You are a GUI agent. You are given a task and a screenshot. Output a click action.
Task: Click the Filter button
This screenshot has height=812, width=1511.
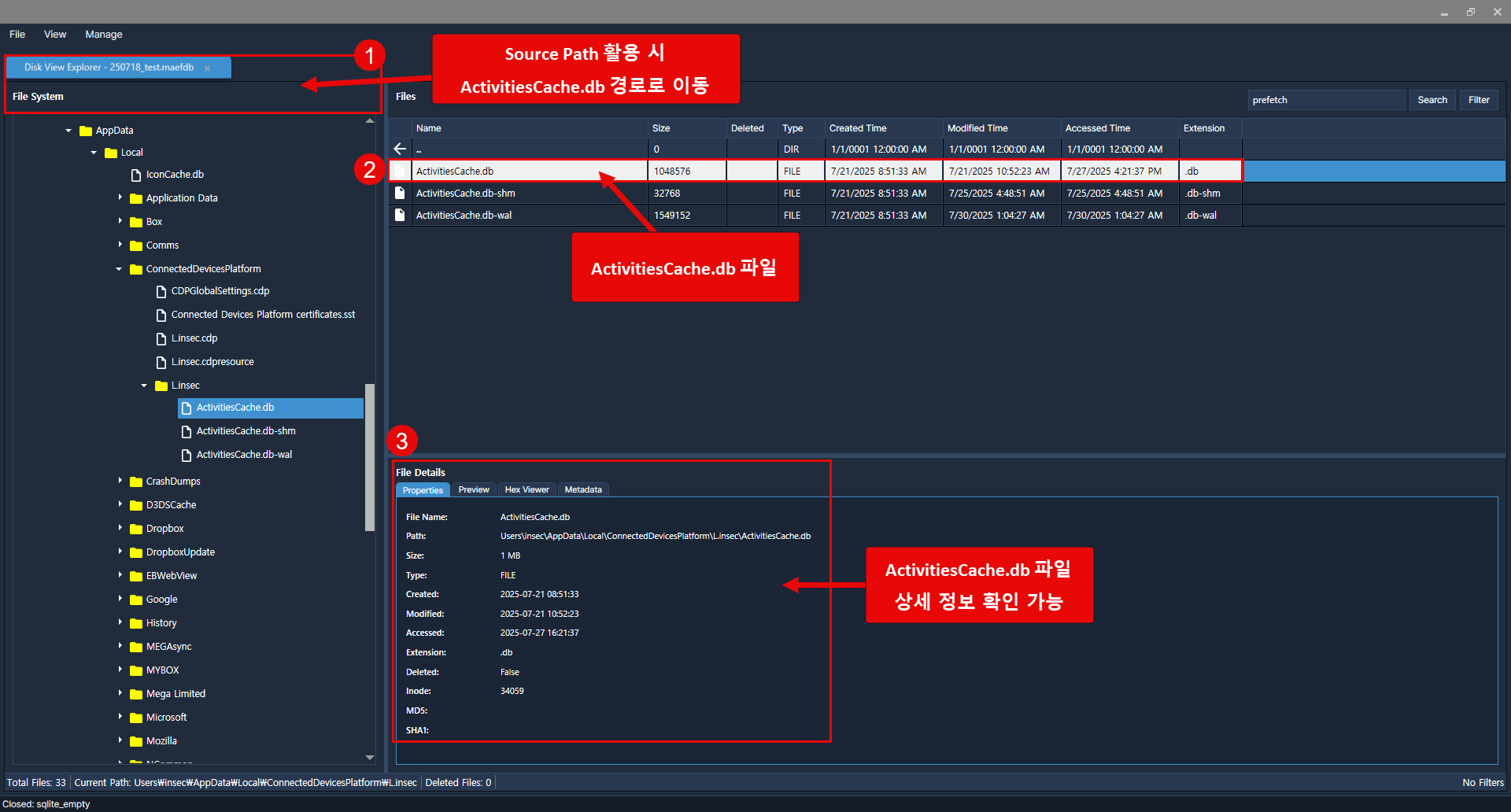click(1478, 100)
